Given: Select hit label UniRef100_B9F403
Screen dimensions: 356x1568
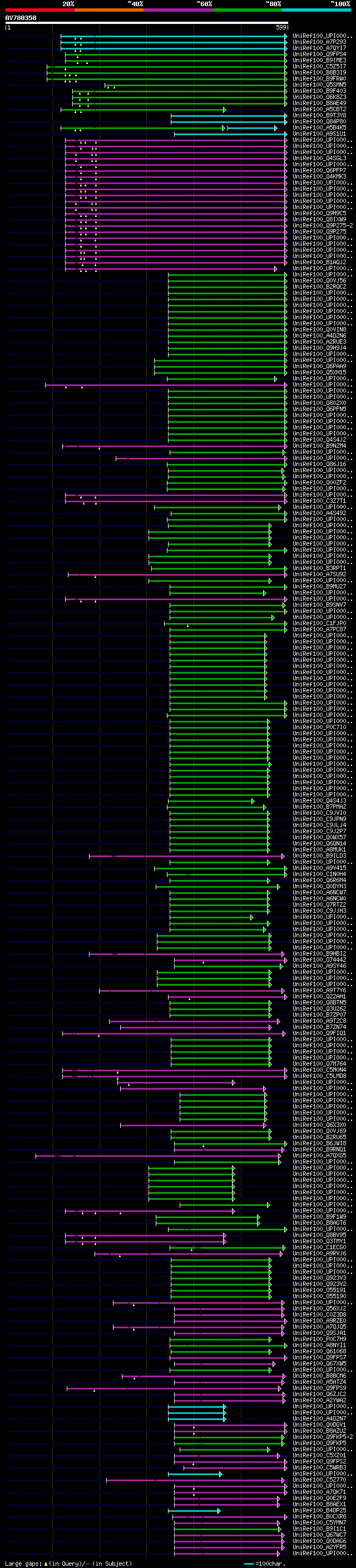Looking at the screenshot, I should point(319,91).
